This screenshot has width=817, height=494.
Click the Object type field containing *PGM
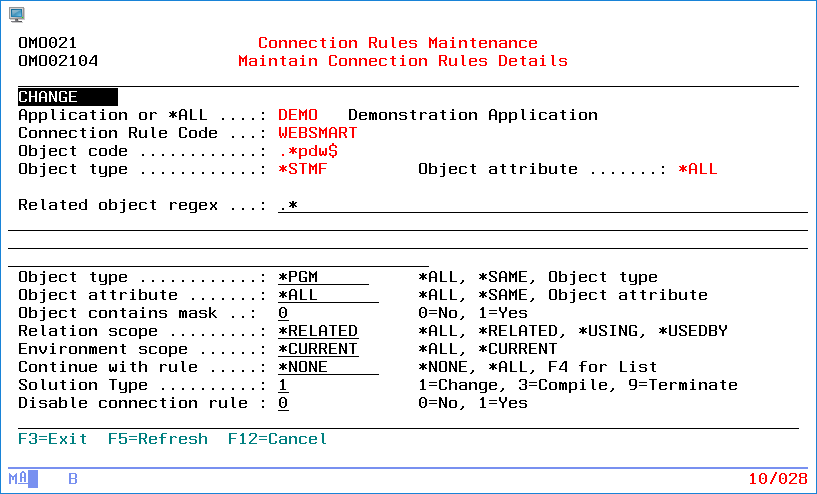point(322,277)
